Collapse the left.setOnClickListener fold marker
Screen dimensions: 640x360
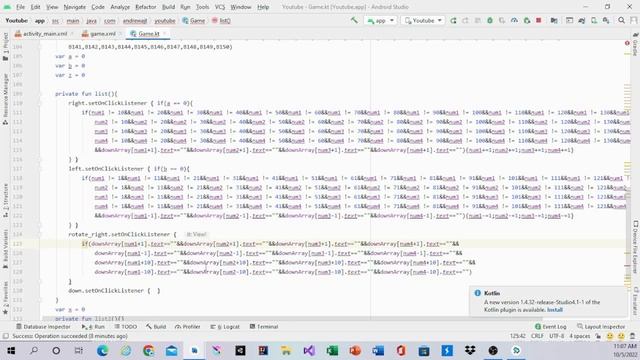tap(40, 169)
